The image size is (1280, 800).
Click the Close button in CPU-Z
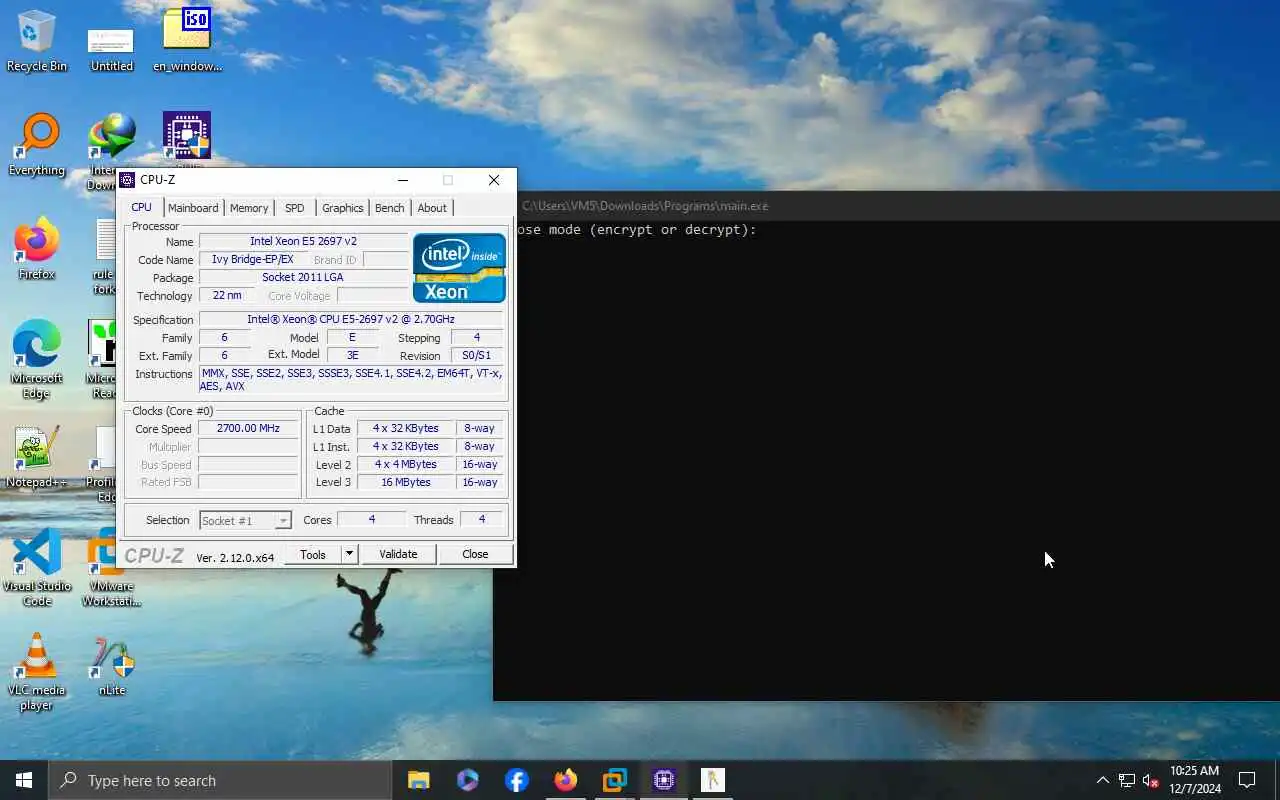coord(475,554)
